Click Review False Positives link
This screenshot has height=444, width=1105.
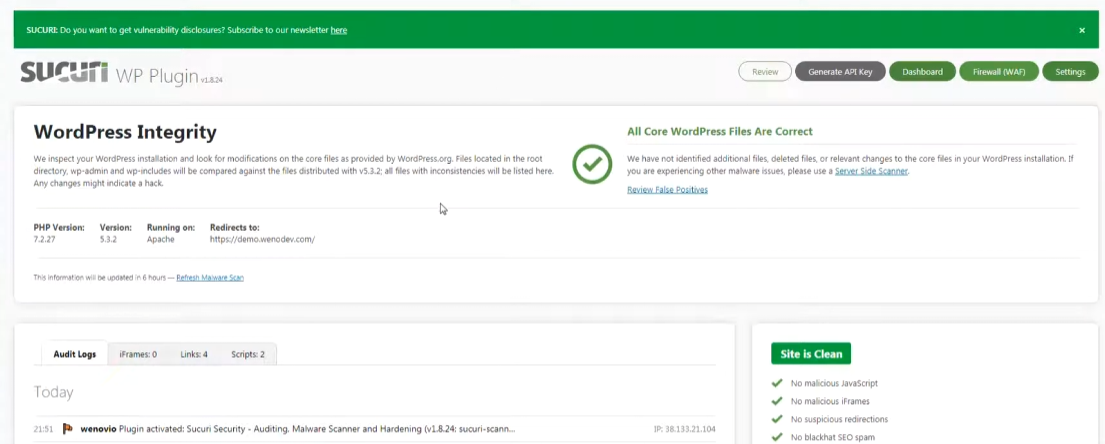[x=667, y=189]
